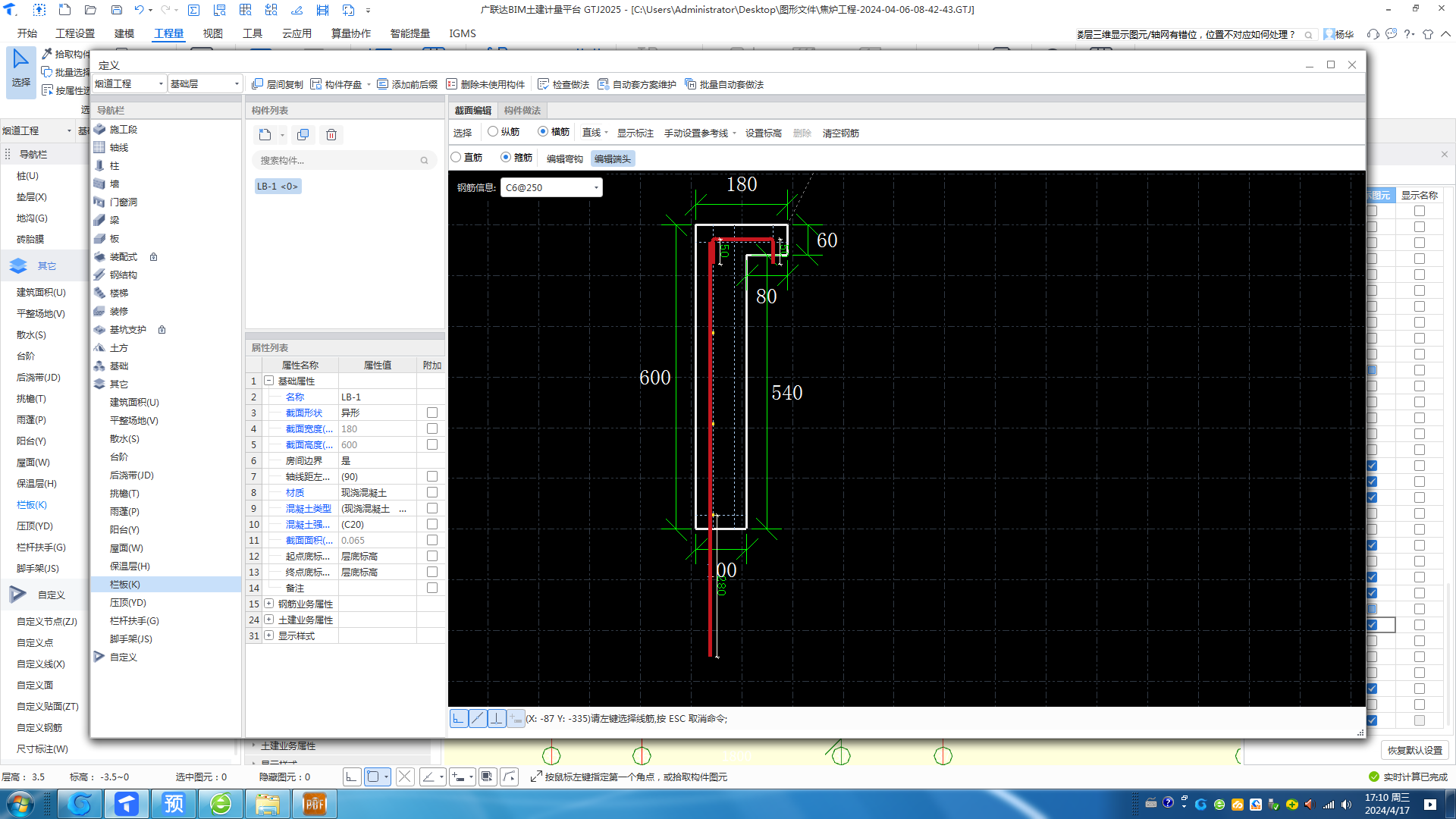1456x819 pixels.
Task: Open the 工程设置 ribbon tab
Action: coord(75,33)
